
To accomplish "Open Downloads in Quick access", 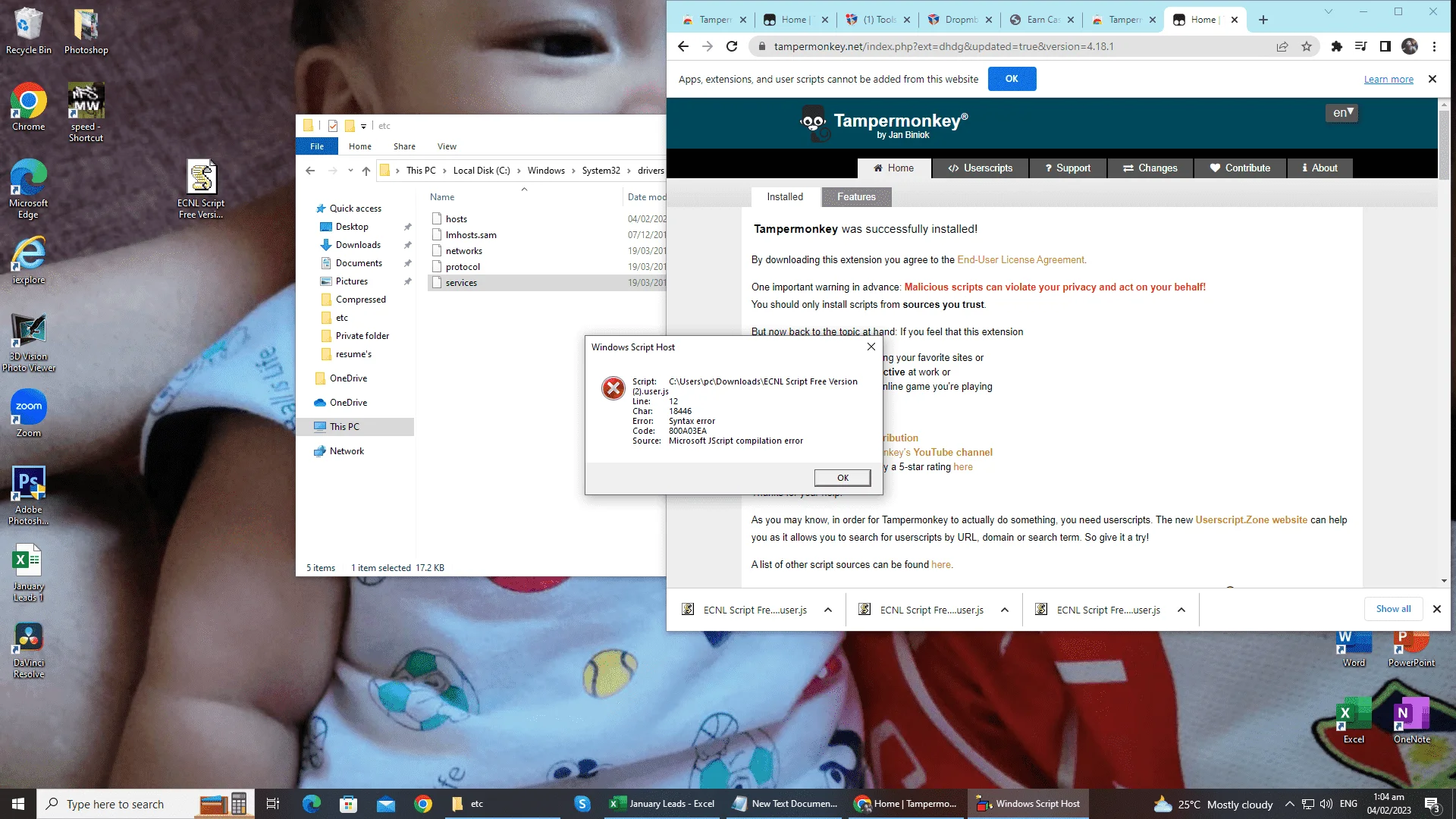I will click(x=358, y=245).
